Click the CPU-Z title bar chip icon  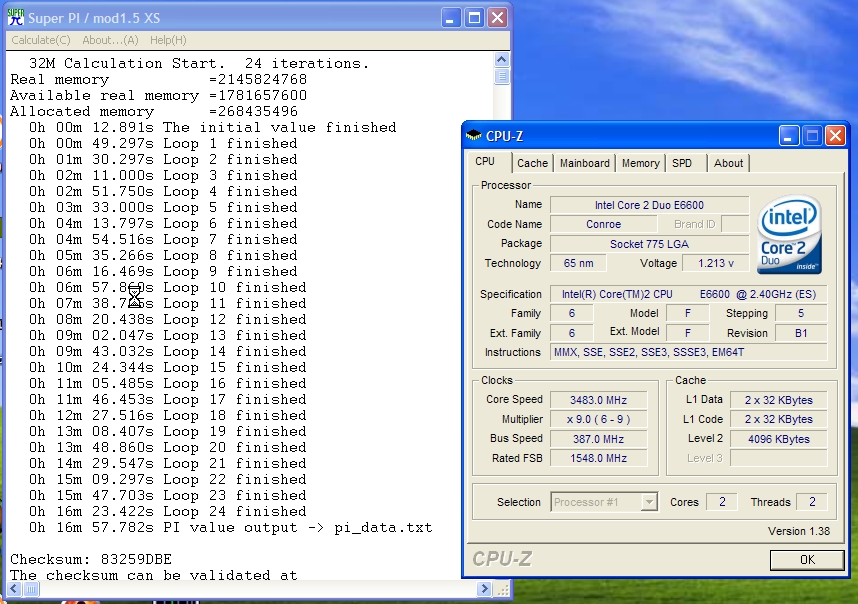point(473,135)
